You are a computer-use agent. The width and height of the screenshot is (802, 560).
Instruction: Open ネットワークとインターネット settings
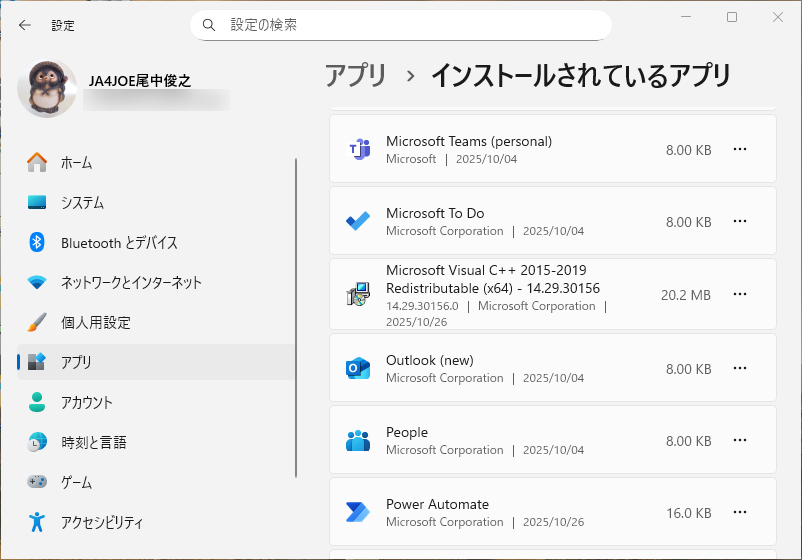tap(130, 282)
